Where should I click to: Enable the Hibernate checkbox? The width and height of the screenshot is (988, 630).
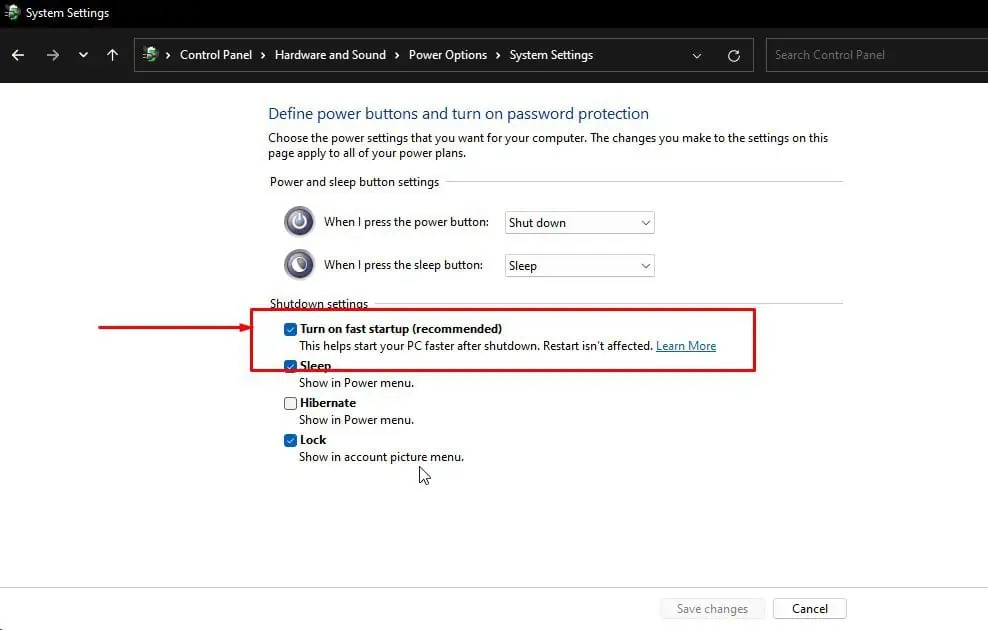(290, 403)
